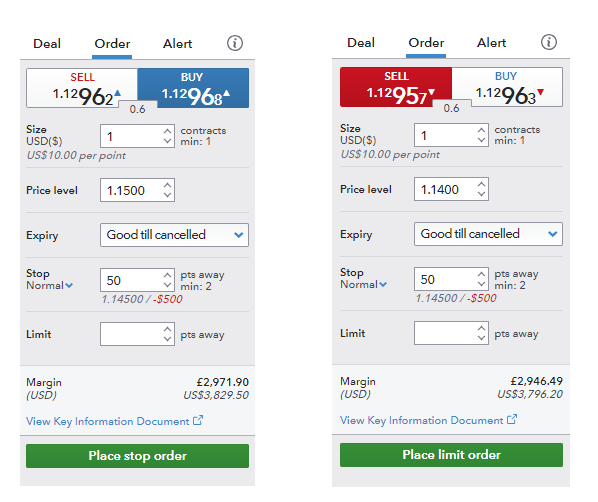Screen dimensions: 598x502
Task: Switch to Deal tab on left ticket
Action: tap(47, 44)
